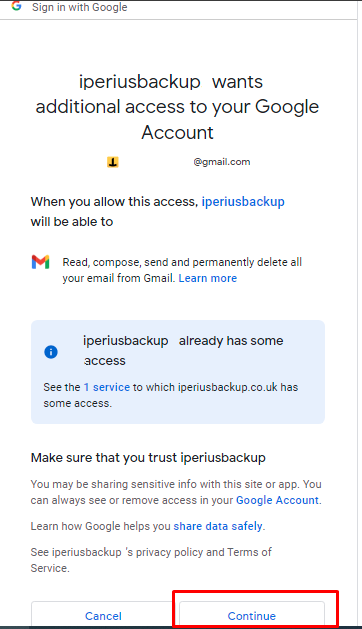Click the Google logo in the header
Viewport: 362px width, 629px height.
pyautogui.click(x=16, y=6)
